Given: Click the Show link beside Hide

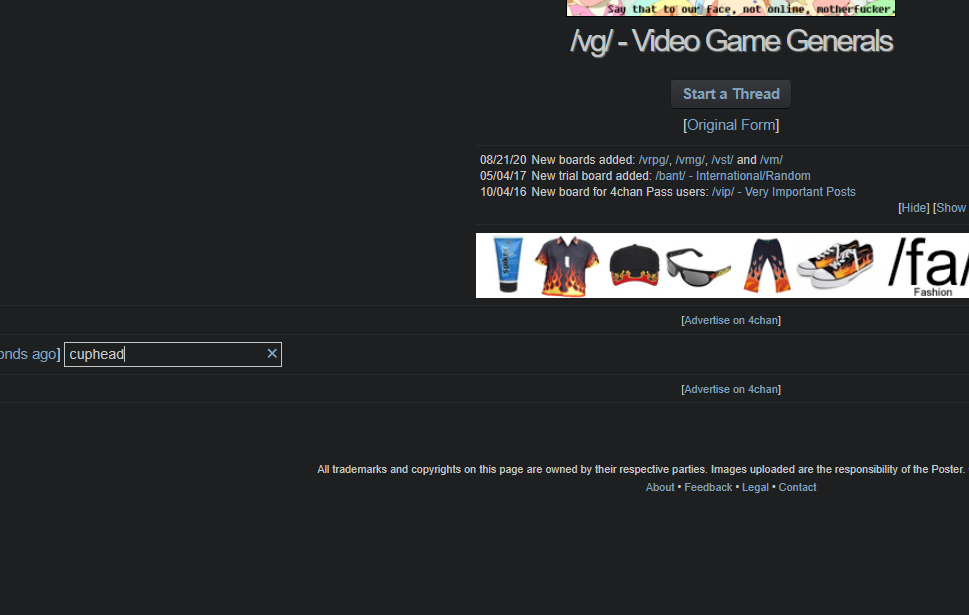Looking at the screenshot, I should tap(951, 208).
